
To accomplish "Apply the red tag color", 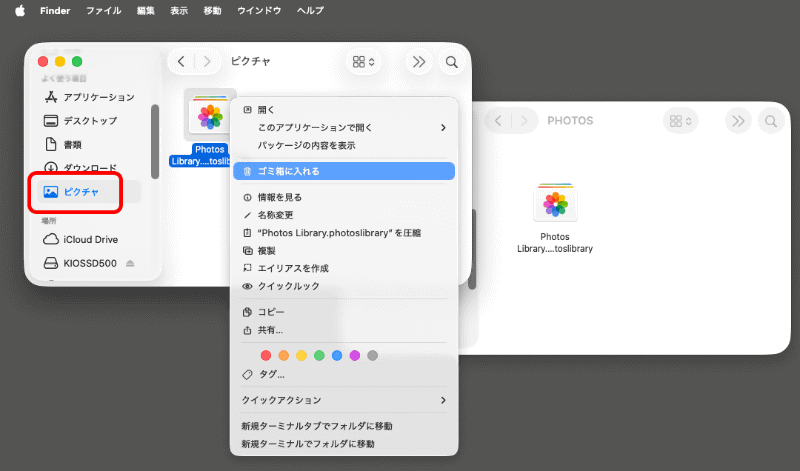I will tap(266, 355).
